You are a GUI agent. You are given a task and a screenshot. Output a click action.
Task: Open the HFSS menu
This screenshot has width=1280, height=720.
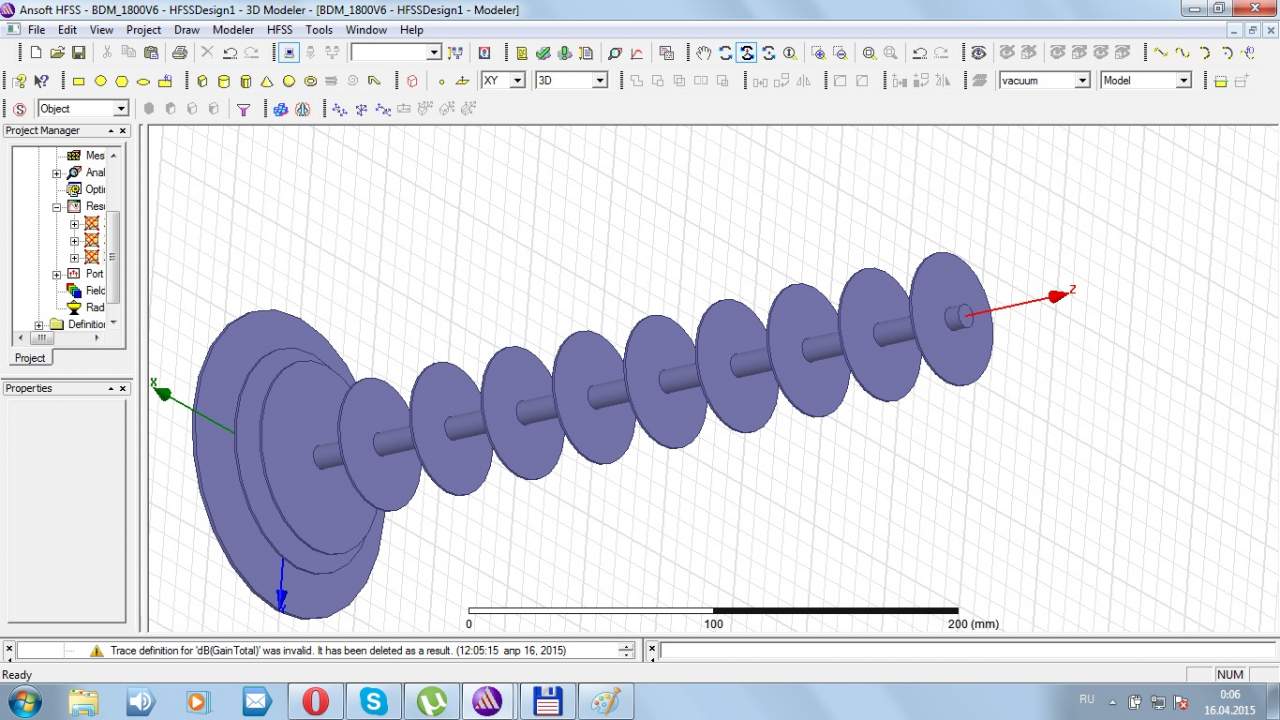279,30
